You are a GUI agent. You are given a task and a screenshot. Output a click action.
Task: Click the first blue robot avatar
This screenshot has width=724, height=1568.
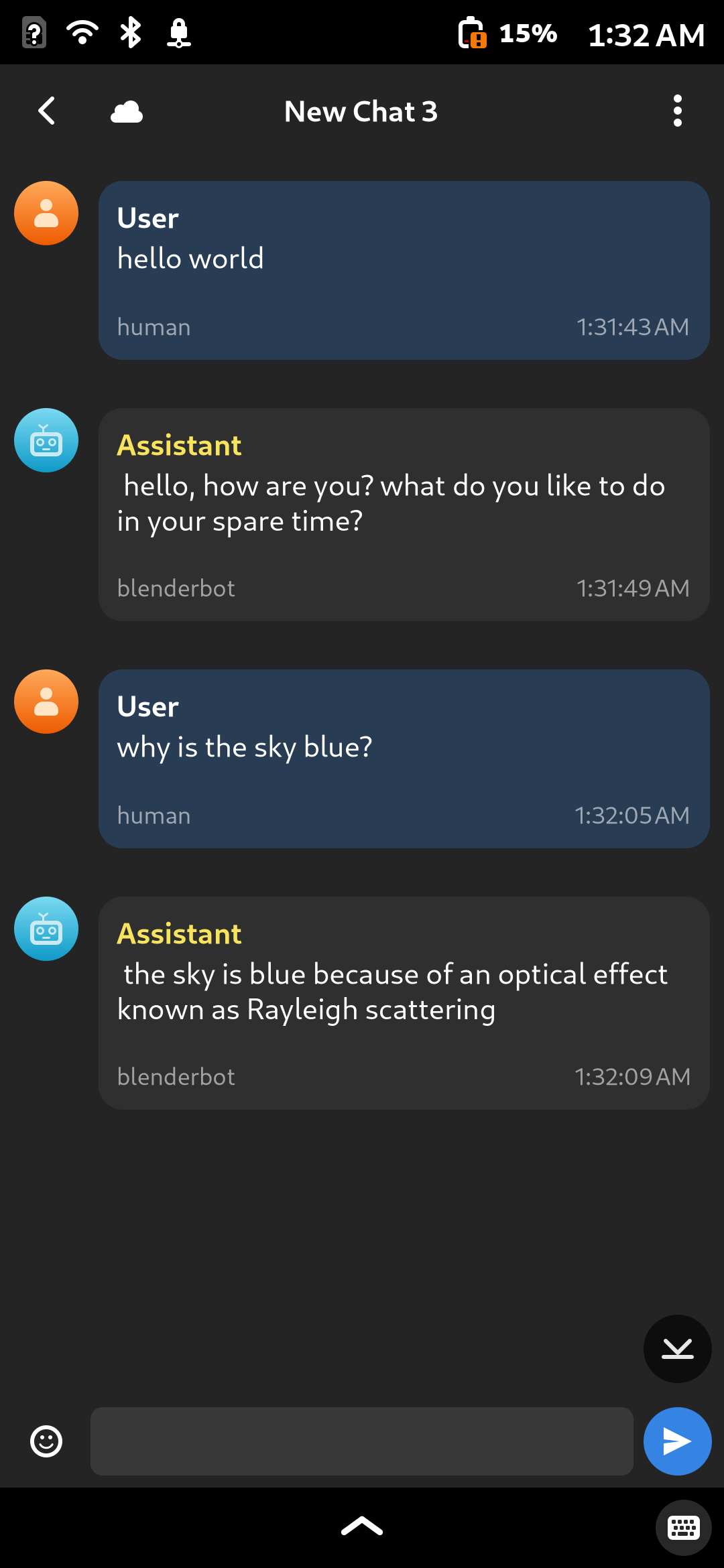tap(46, 440)
